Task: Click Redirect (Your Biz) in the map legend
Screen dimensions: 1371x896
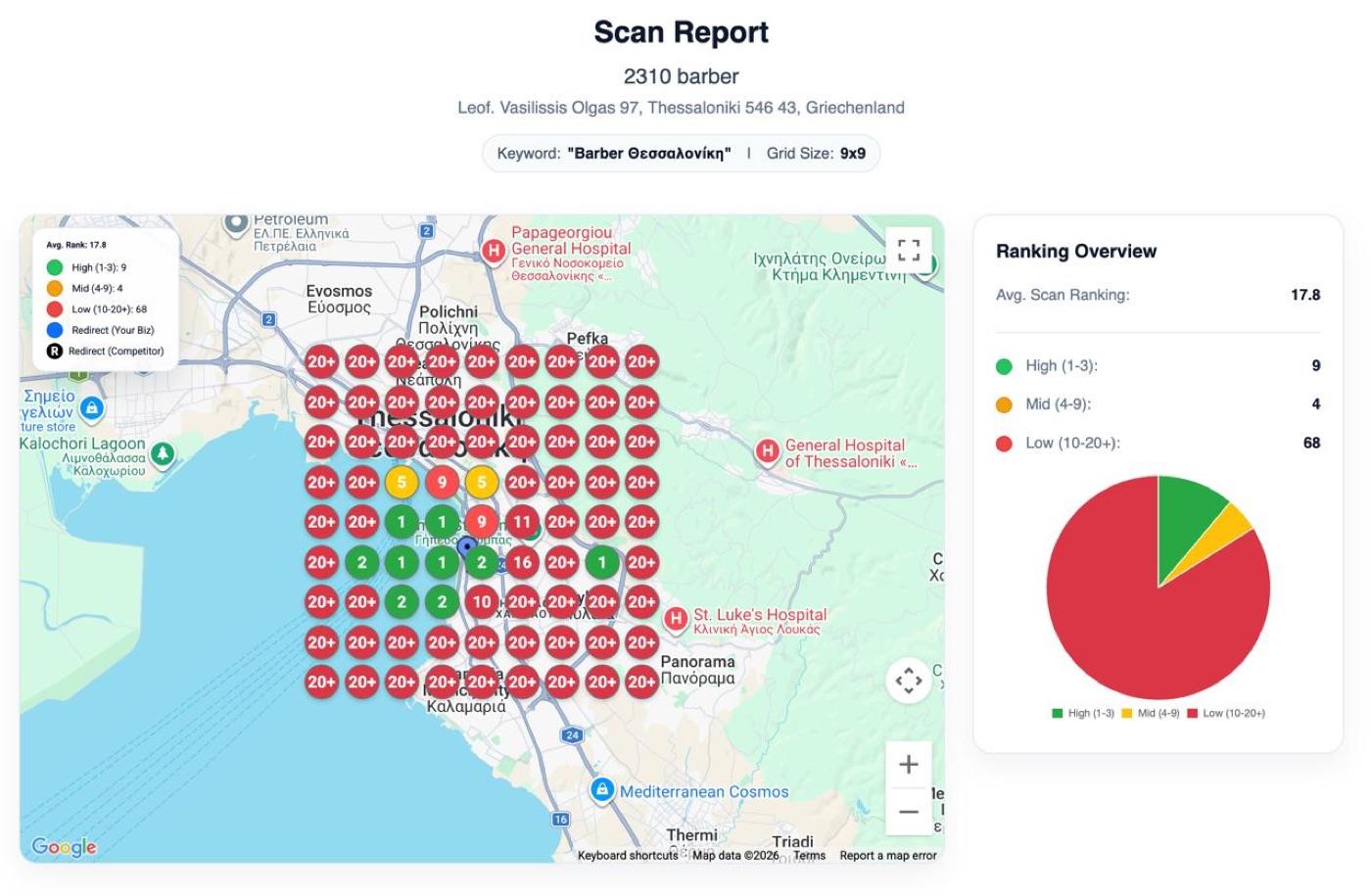Action: 101,330
